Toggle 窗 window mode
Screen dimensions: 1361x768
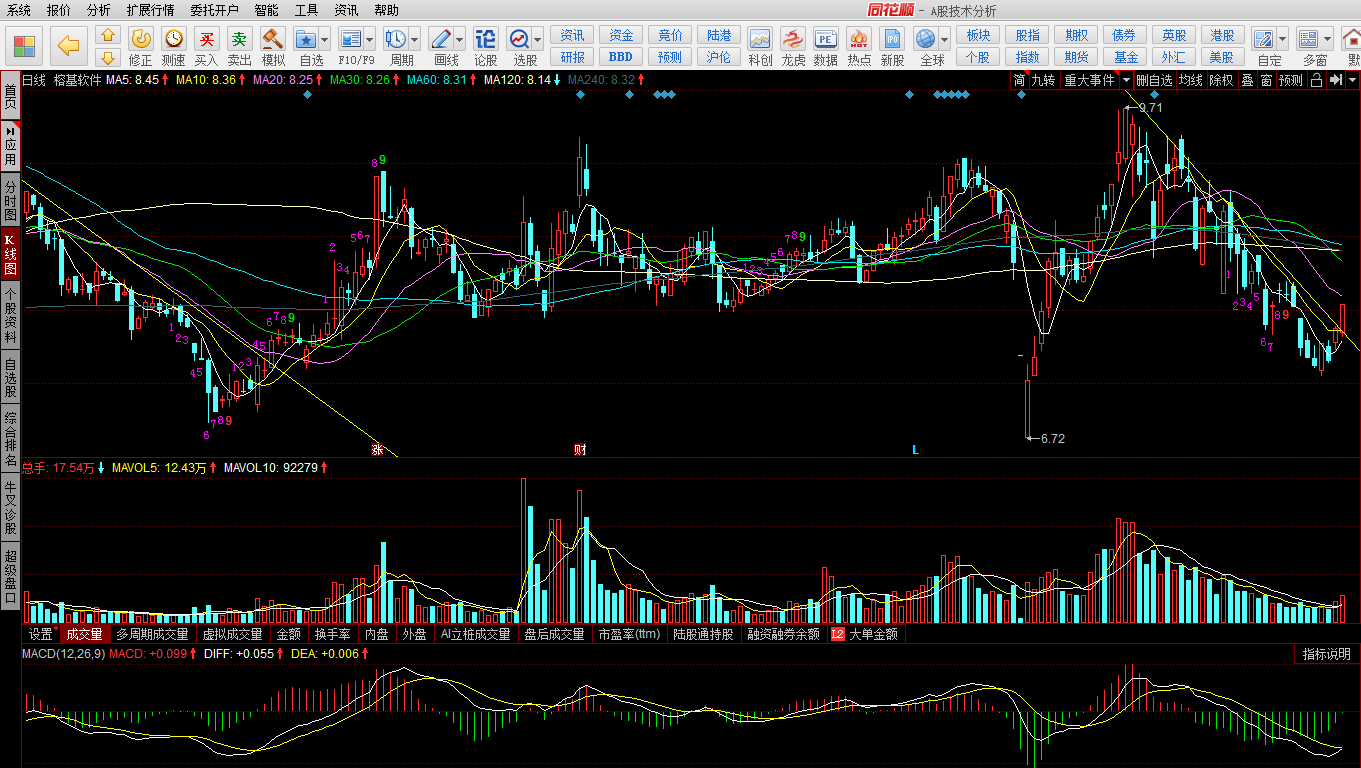point(1266,80)
